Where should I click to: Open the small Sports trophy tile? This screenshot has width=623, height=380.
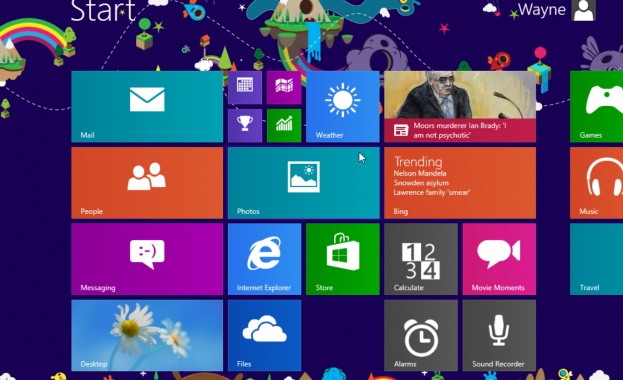245,125
